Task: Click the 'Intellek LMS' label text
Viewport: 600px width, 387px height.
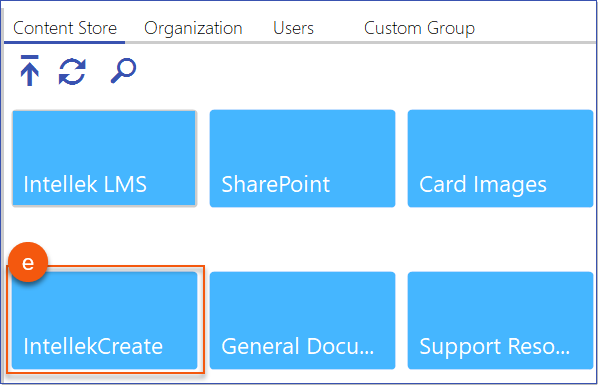Action: (x=85, y=184)
